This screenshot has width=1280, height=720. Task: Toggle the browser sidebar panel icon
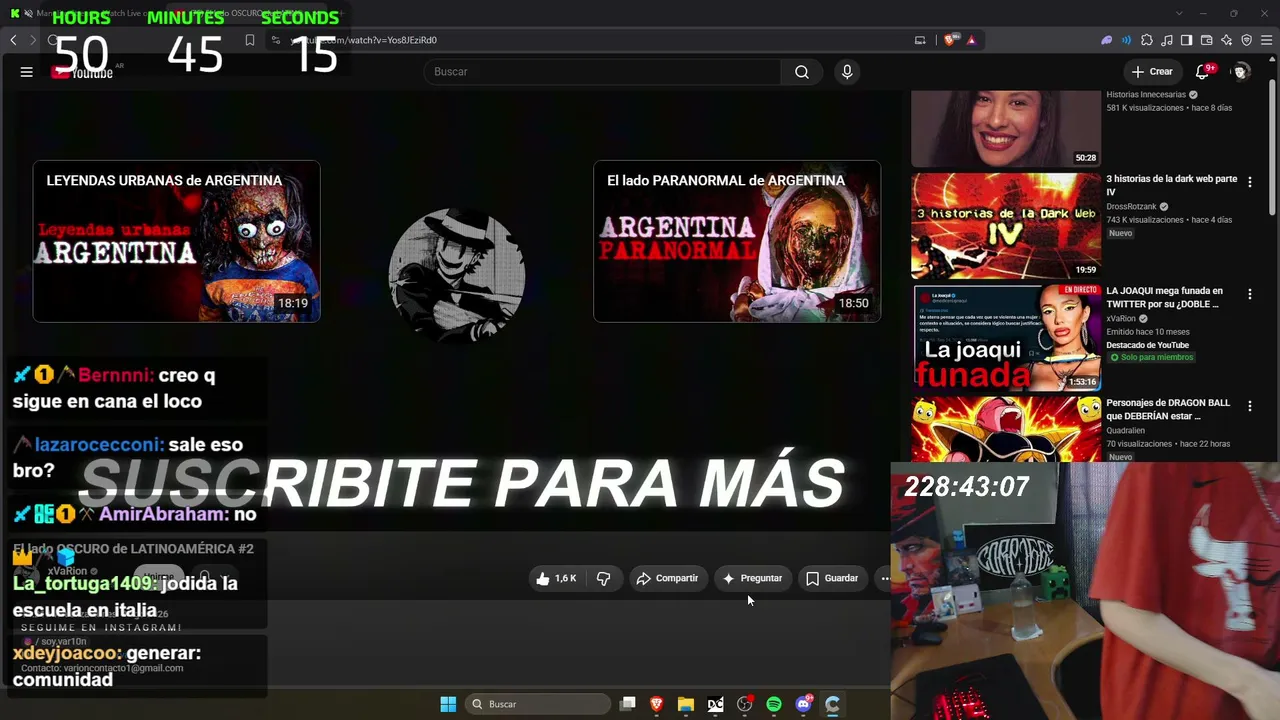[x=1186, y=40]
